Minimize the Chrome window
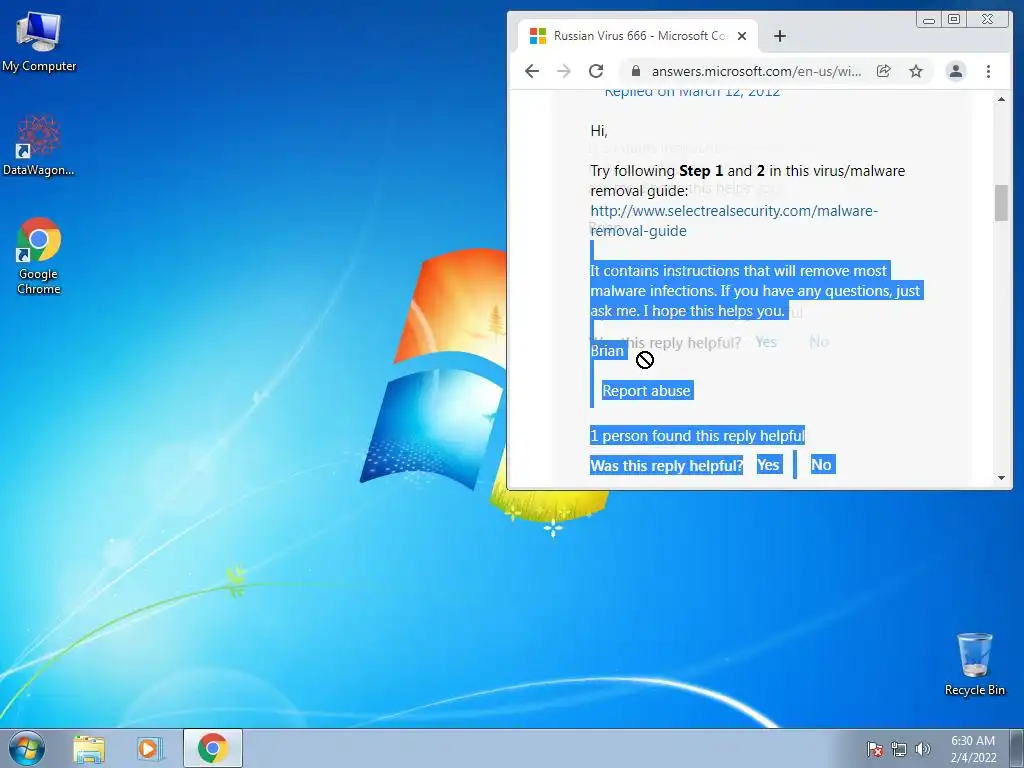Screen dimensions: 1024x768 929,20
